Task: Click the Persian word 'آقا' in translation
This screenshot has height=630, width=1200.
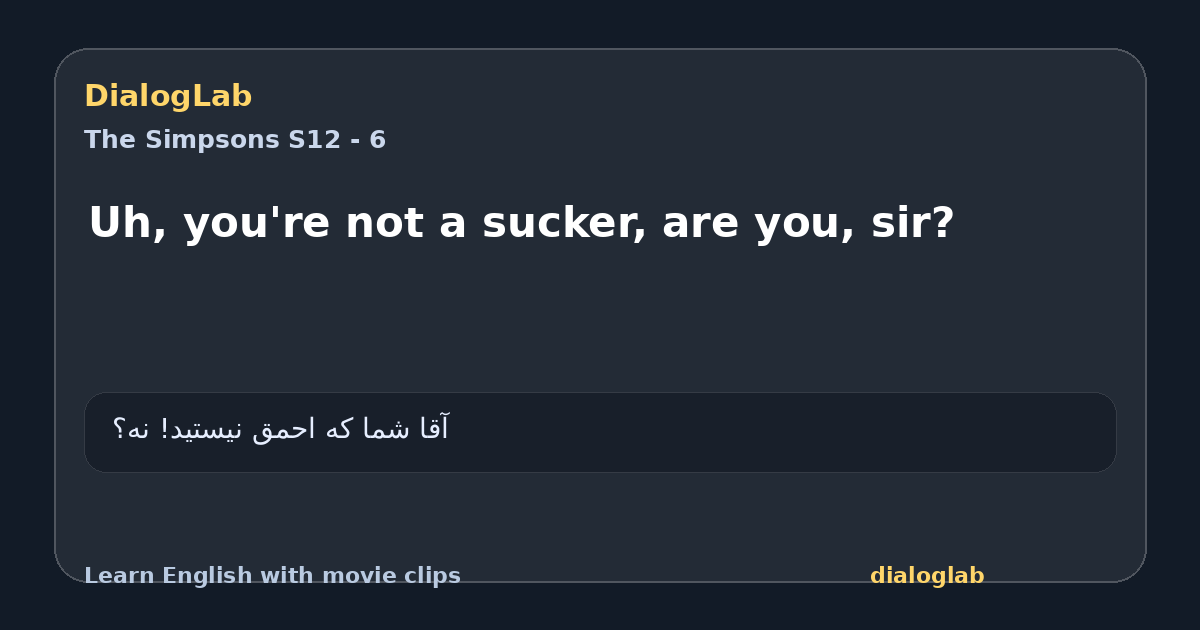Action: (x=432, y=429)
